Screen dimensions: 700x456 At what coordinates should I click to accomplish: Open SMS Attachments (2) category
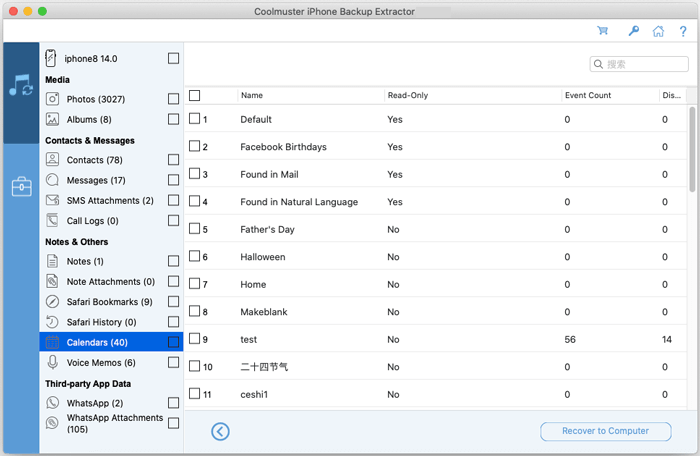(110, 201)
